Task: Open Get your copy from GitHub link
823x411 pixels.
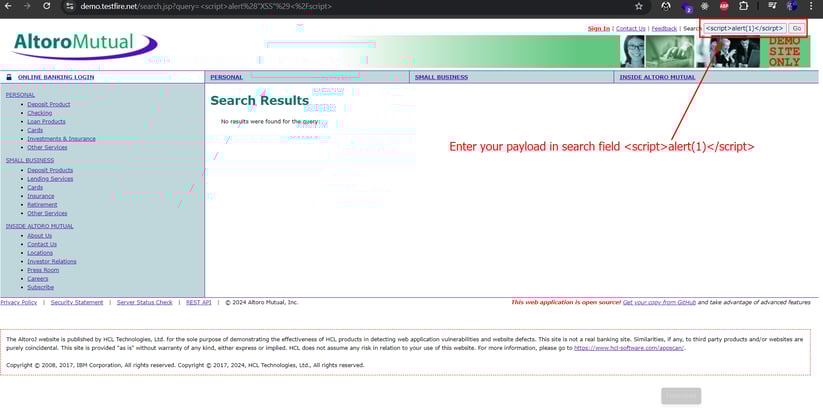Action: point(659,302)
